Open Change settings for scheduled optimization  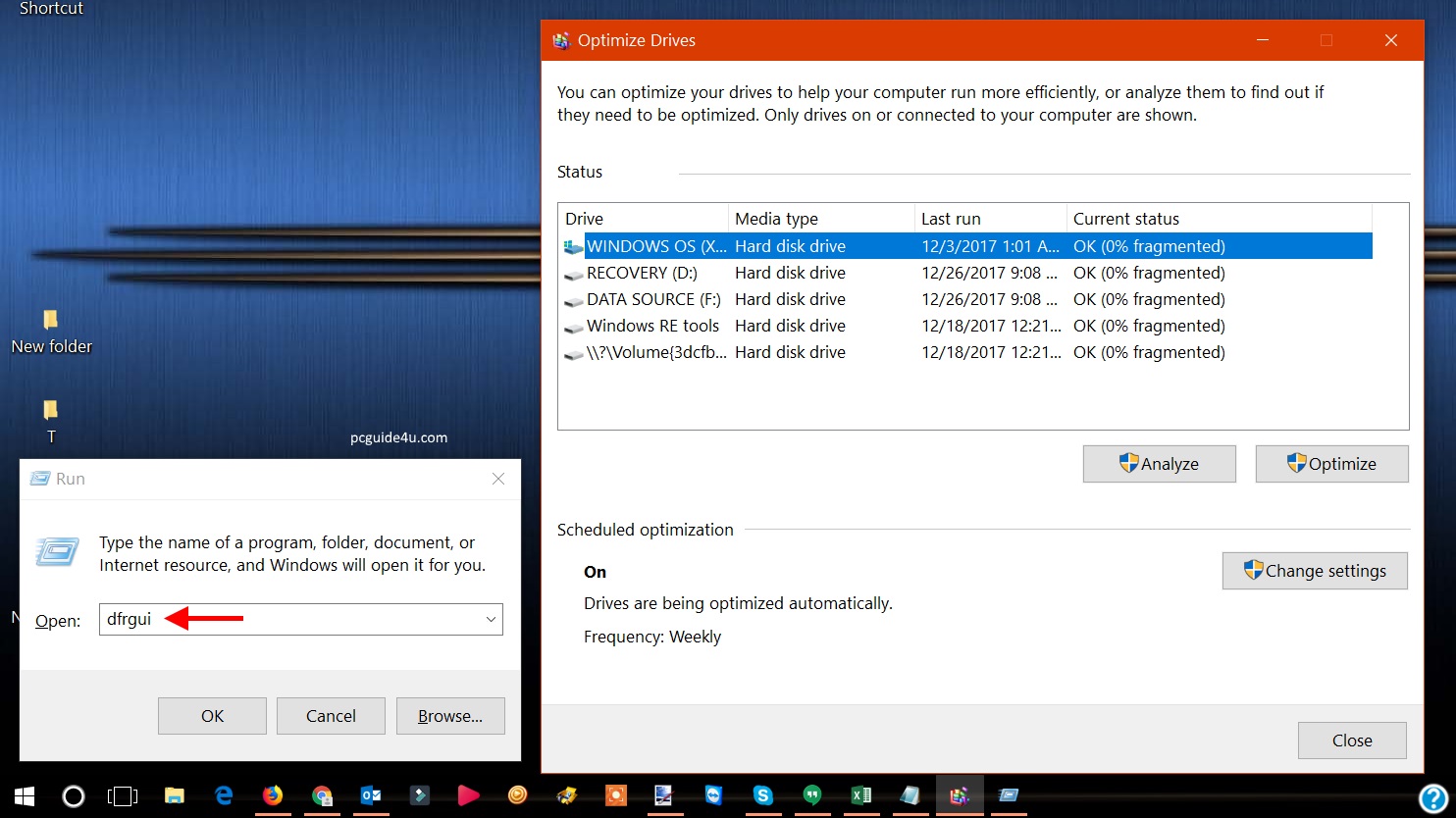pyautogui.click(x=1315, y=571)
